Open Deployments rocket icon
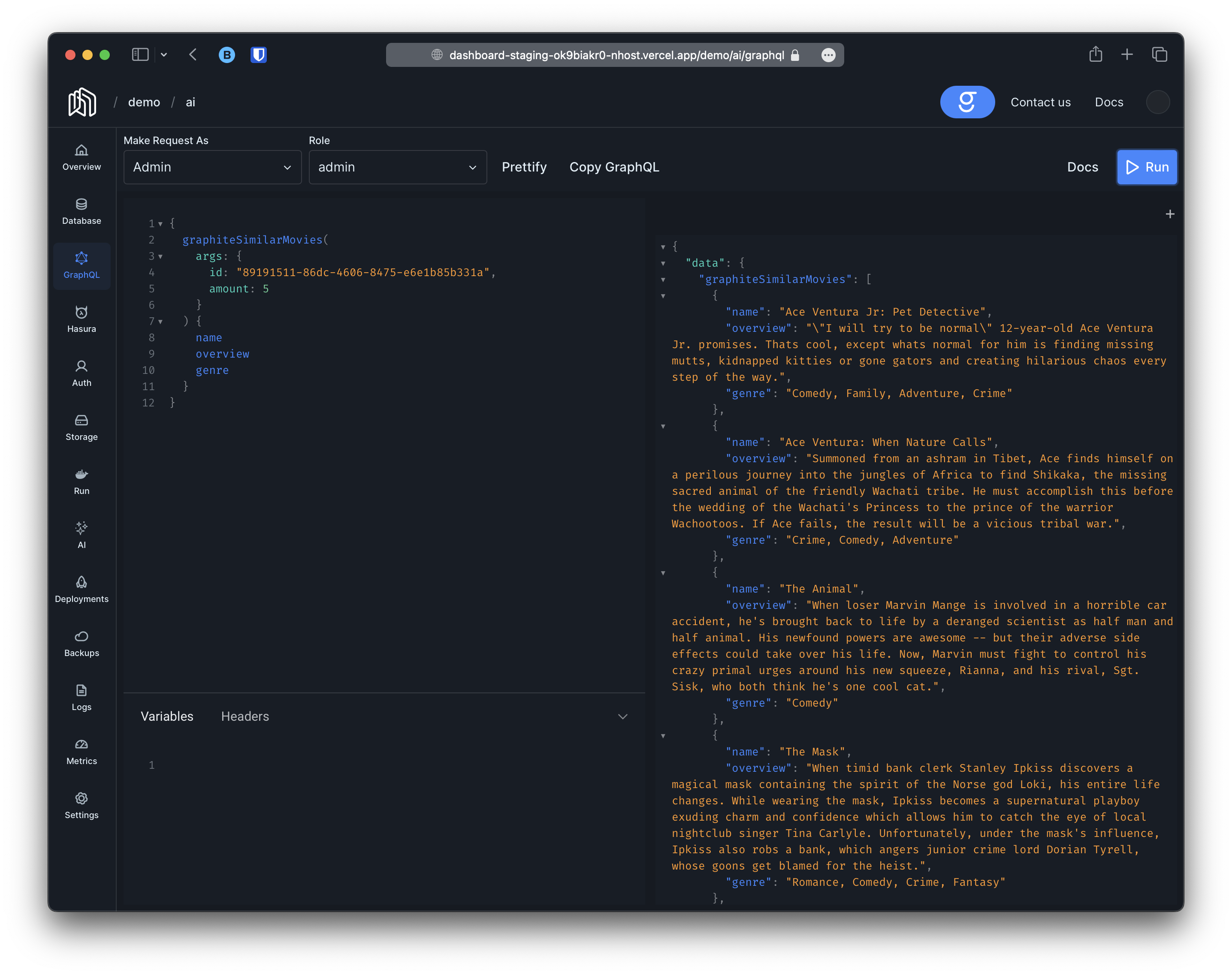Viewport: 1232px width, 975px height. [82, 589]
